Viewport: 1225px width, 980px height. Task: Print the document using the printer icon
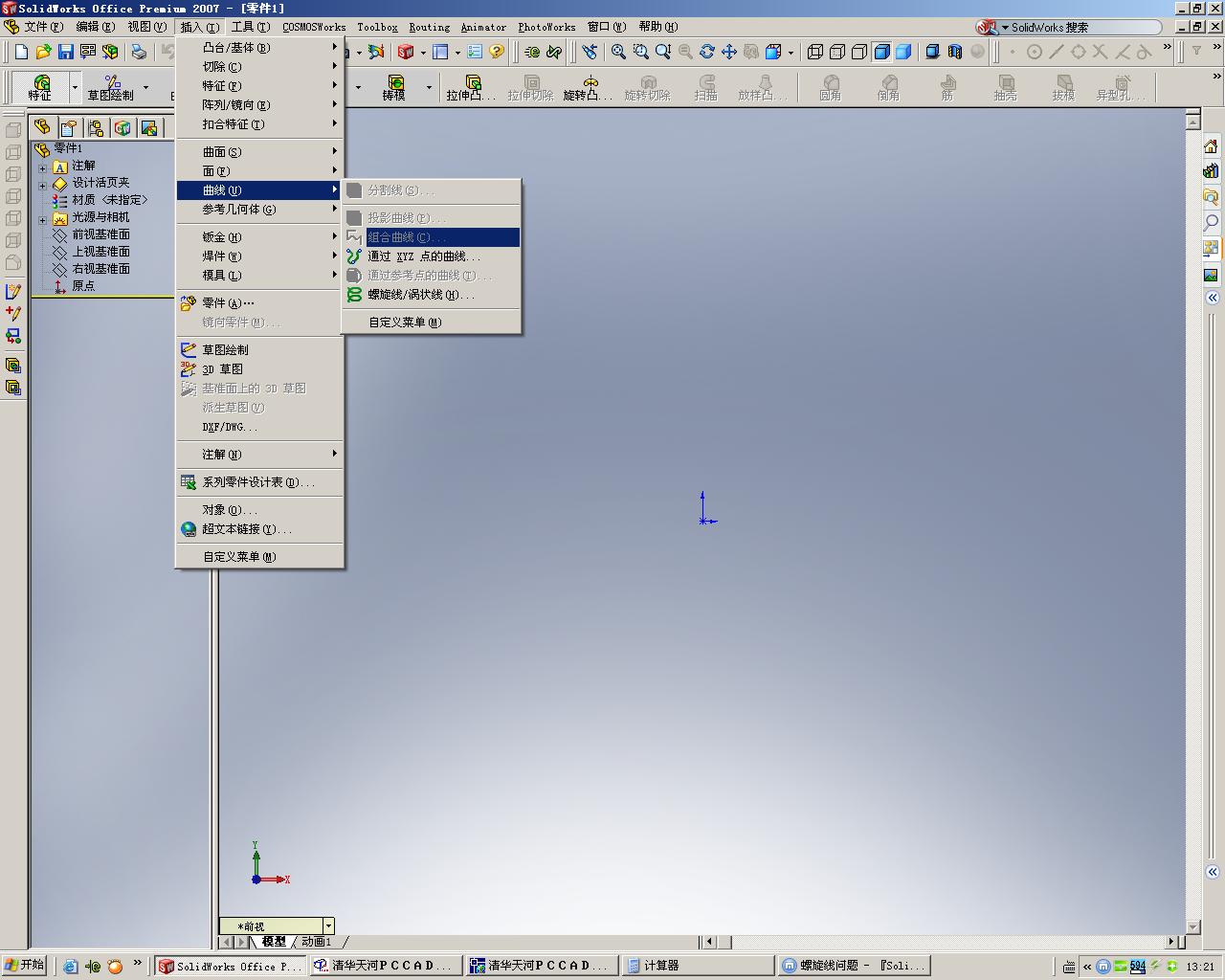[139, 52]
